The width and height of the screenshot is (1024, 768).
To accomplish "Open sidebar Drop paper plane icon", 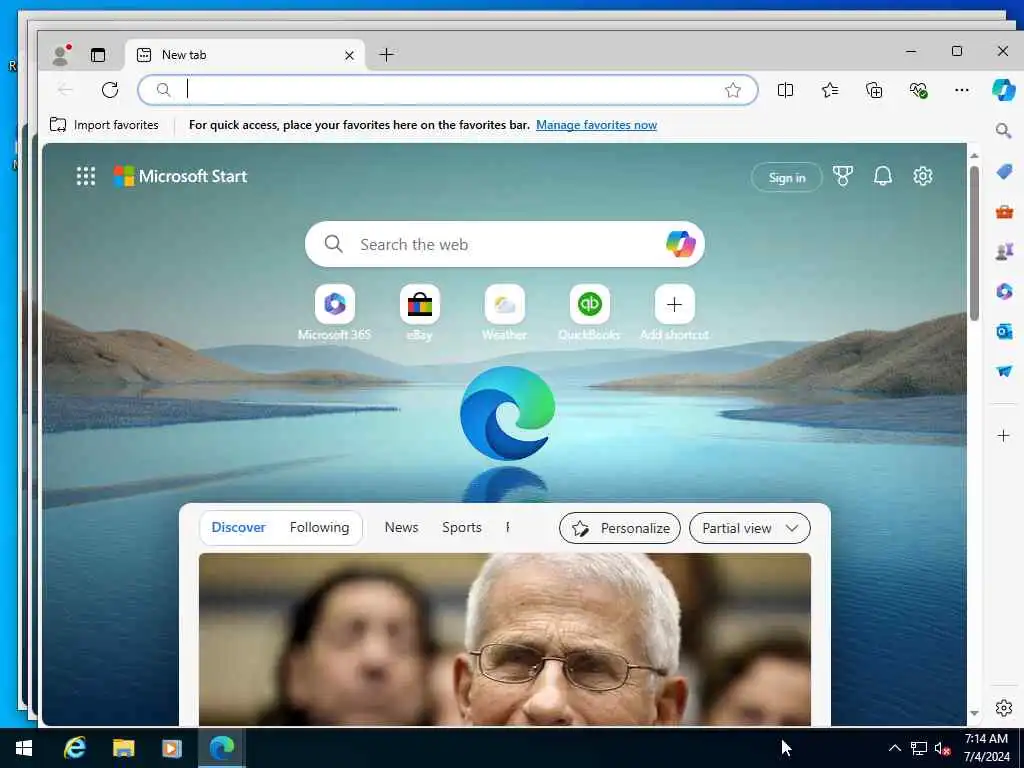I will tap(1004, 372).
